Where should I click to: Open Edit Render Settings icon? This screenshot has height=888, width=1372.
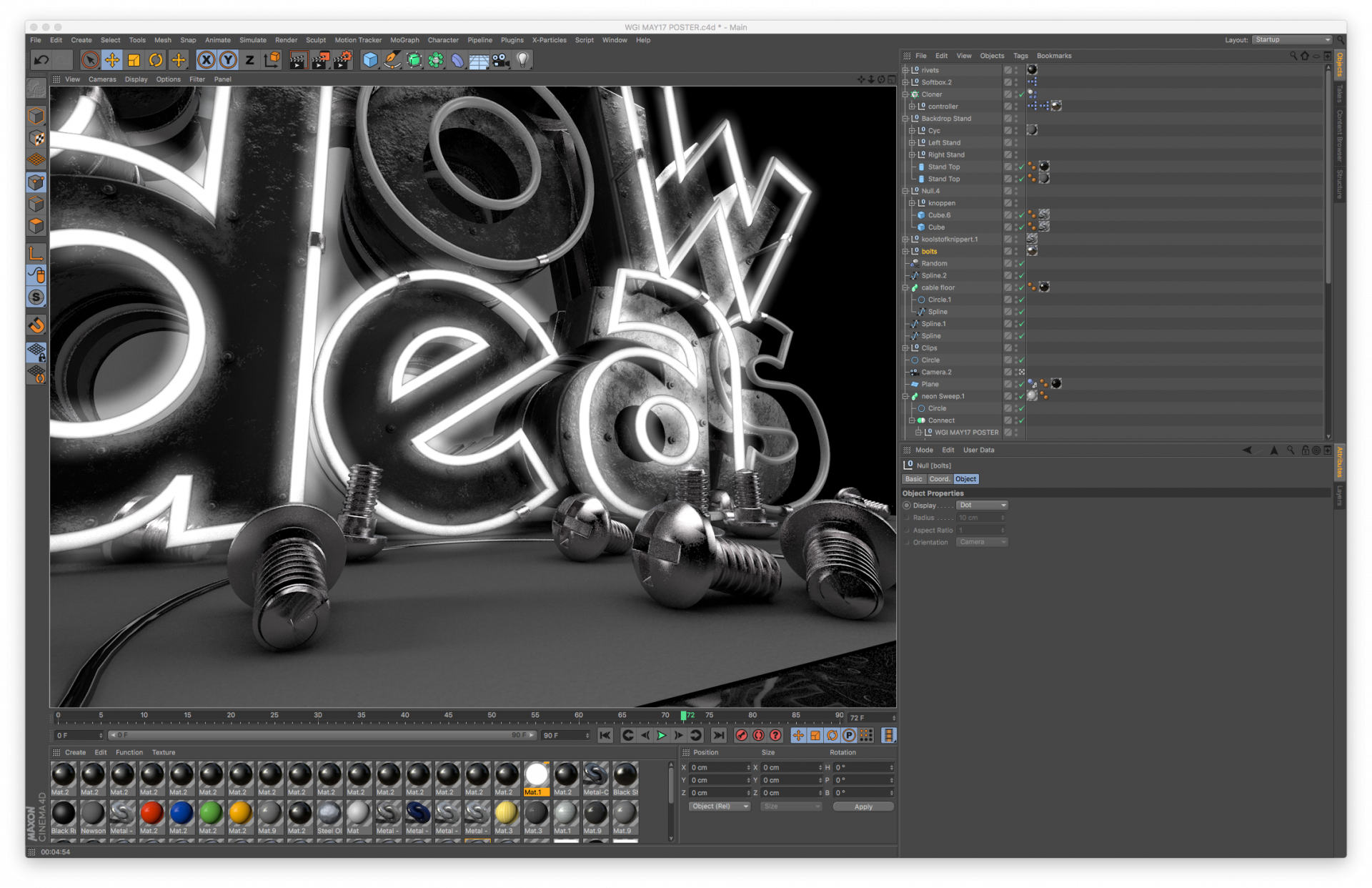pos(342,60)
